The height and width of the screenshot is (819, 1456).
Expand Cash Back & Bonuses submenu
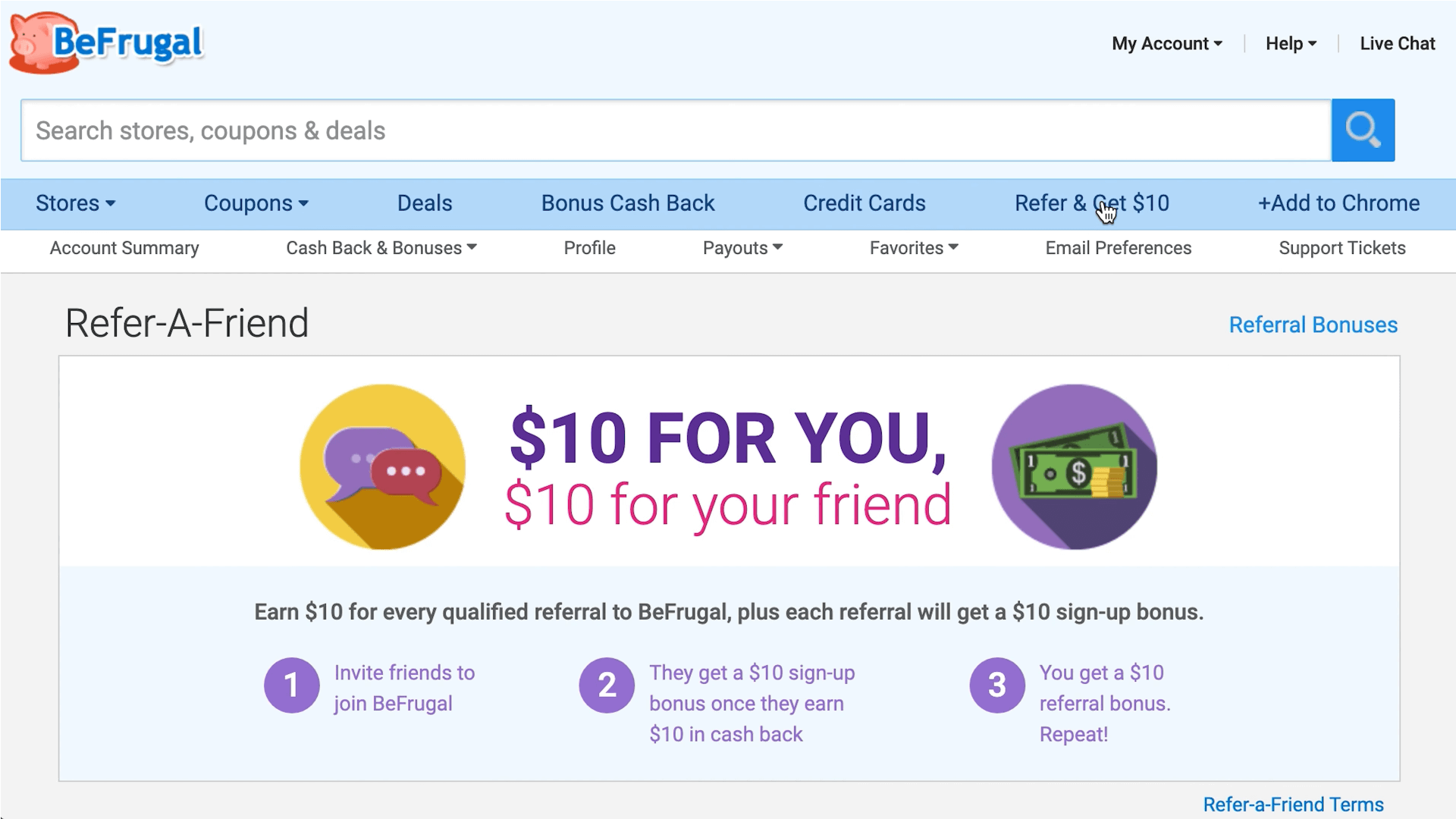(381, 248)
